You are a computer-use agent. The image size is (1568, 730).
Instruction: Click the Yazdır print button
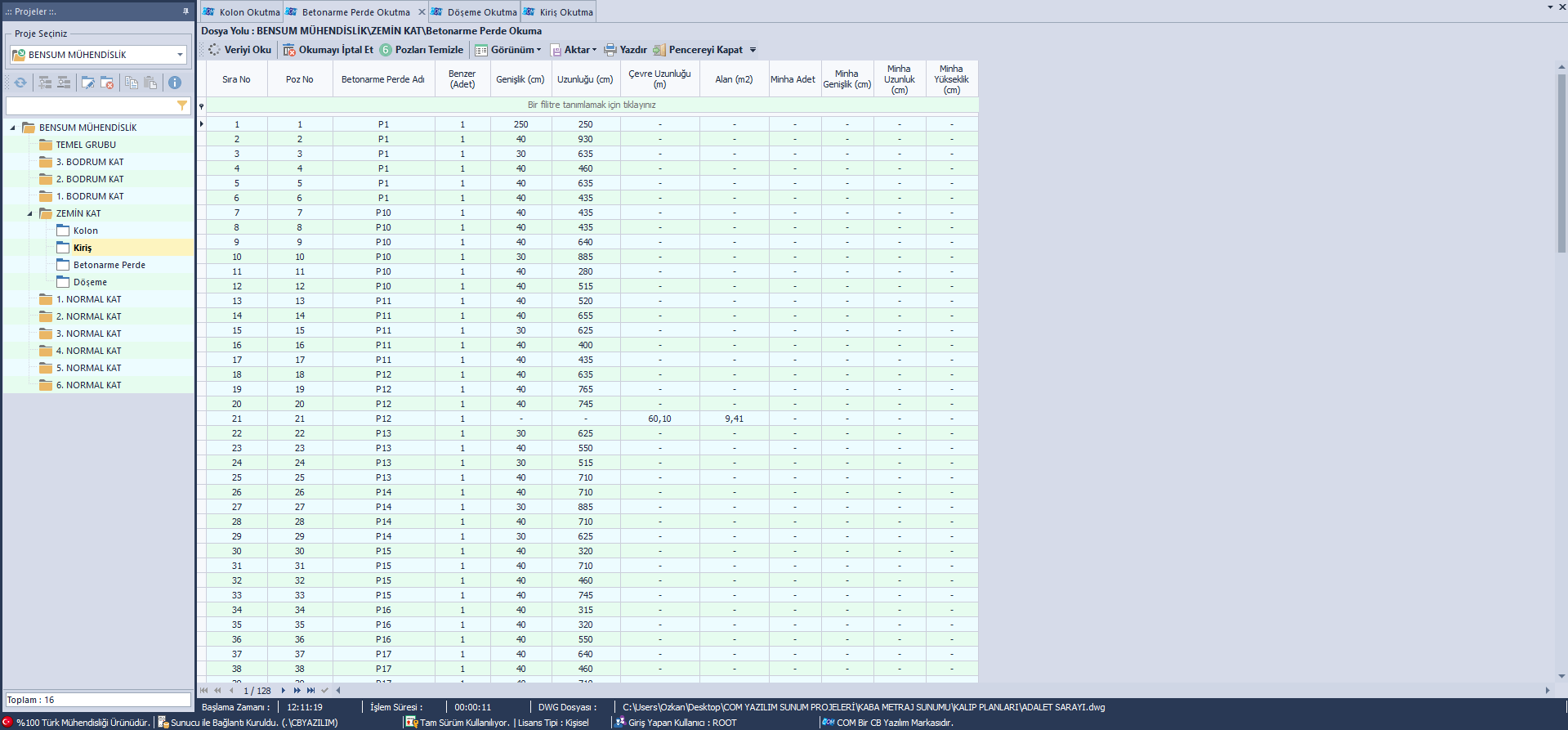click(x=625, y=50)
